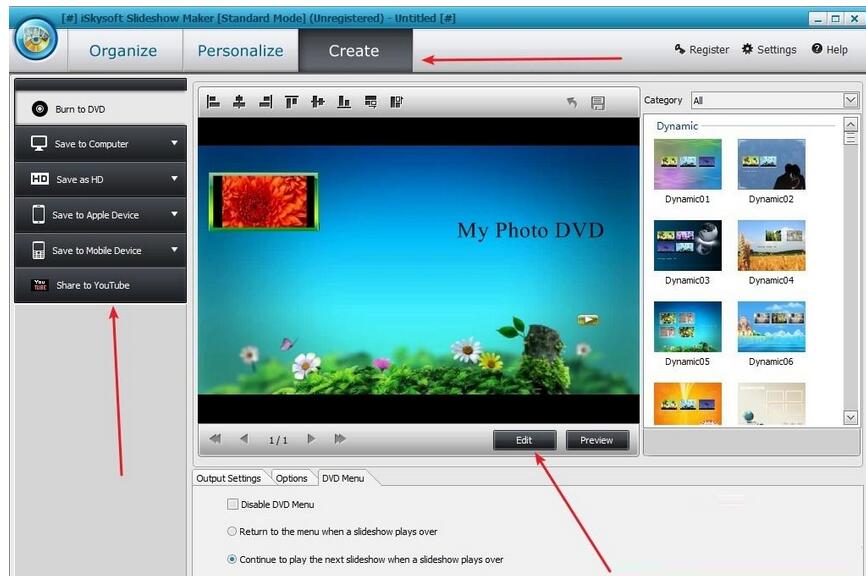866x576 pixels.
Task: Click the Preview button
Action: tap(596, 440)
